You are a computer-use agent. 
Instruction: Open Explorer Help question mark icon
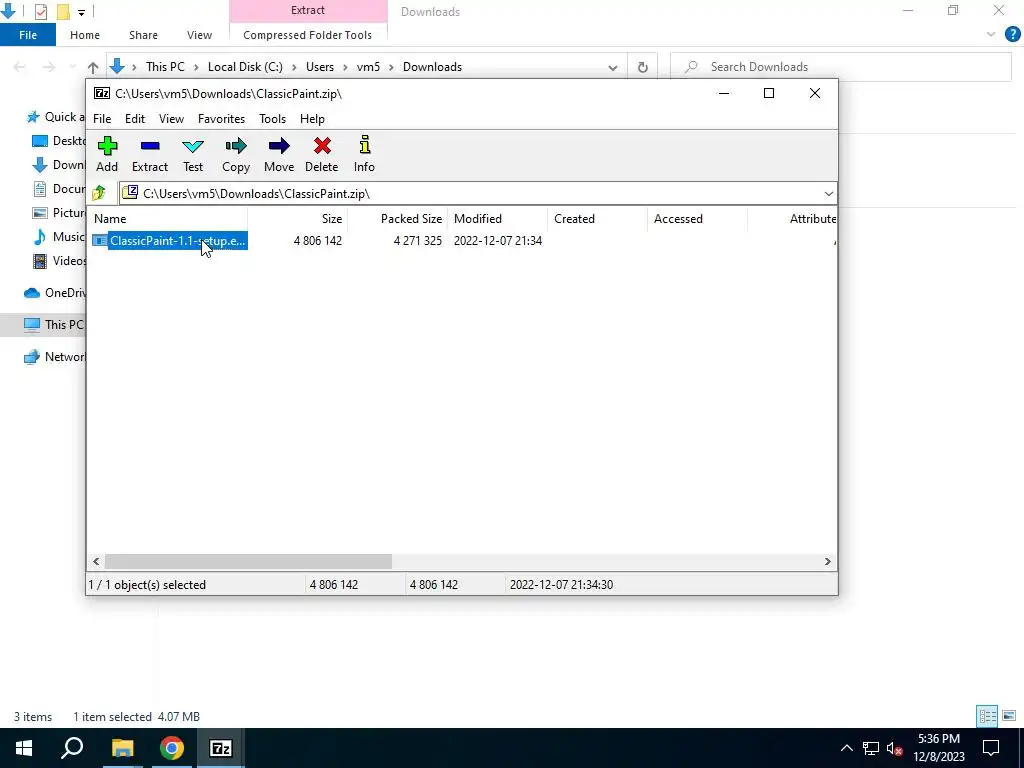[x=1012, y=35]
